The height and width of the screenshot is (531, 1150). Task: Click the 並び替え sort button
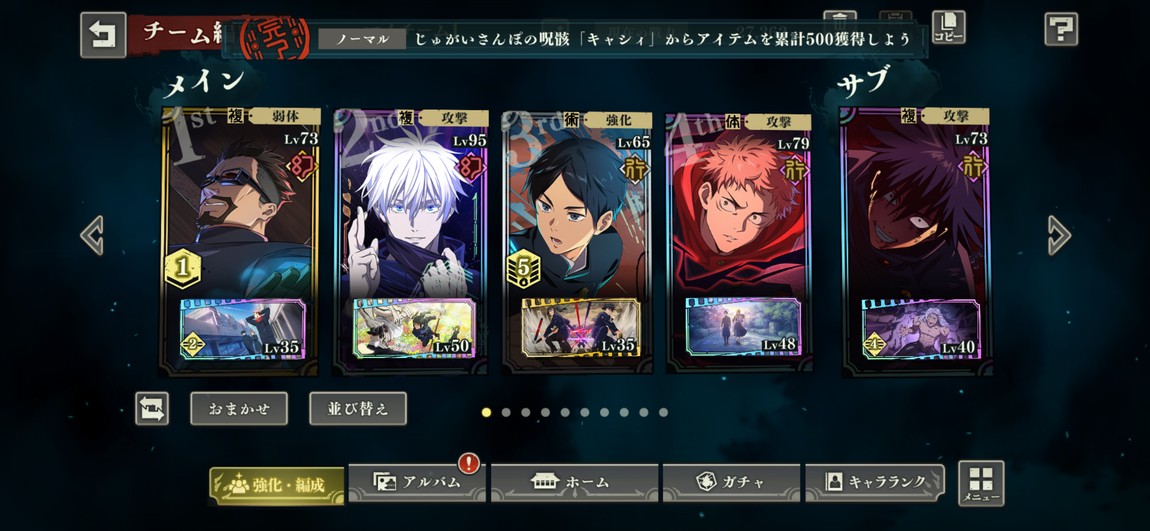point(358,409)
